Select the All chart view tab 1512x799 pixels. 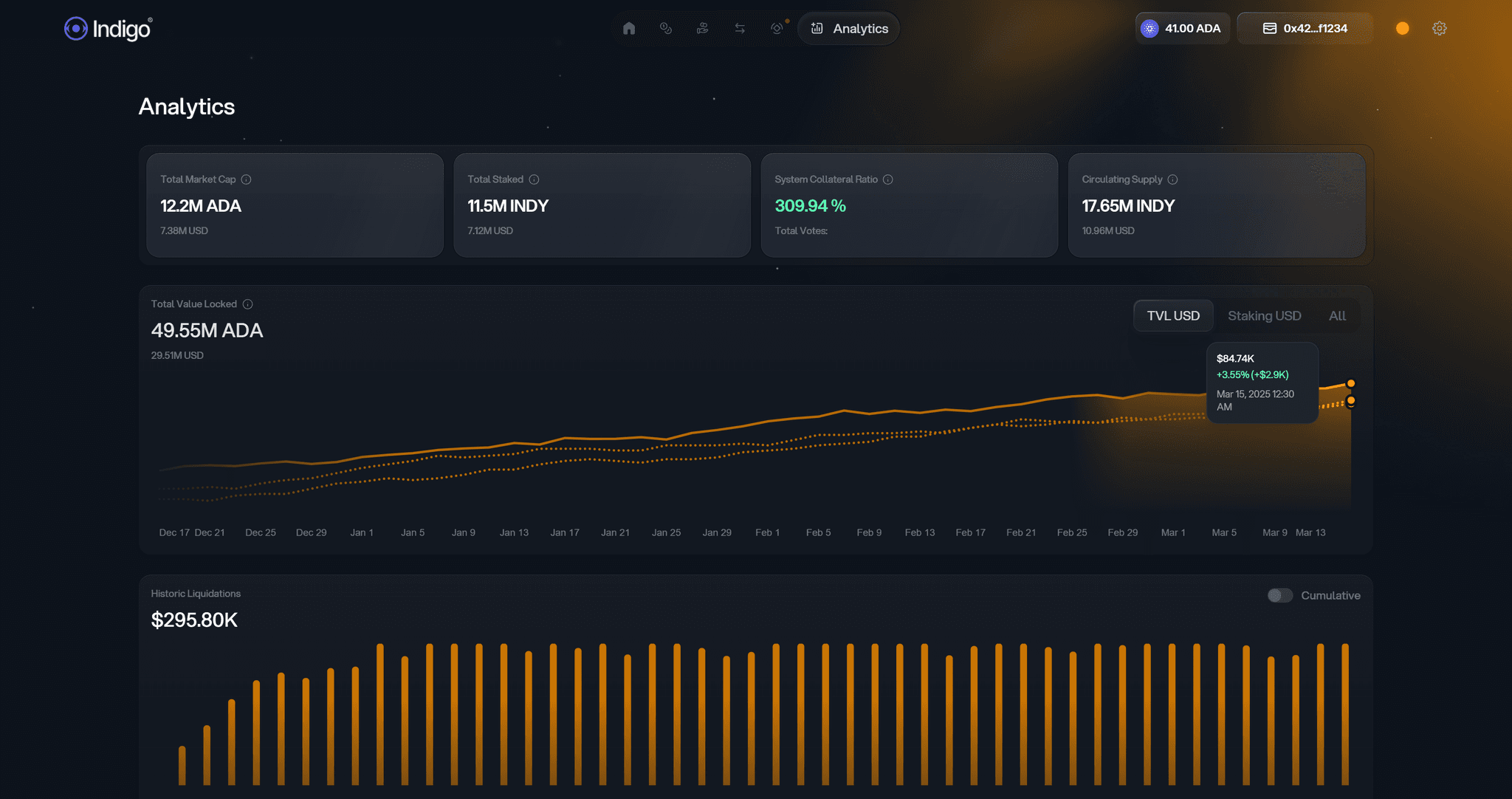(x=1337, y=315)
